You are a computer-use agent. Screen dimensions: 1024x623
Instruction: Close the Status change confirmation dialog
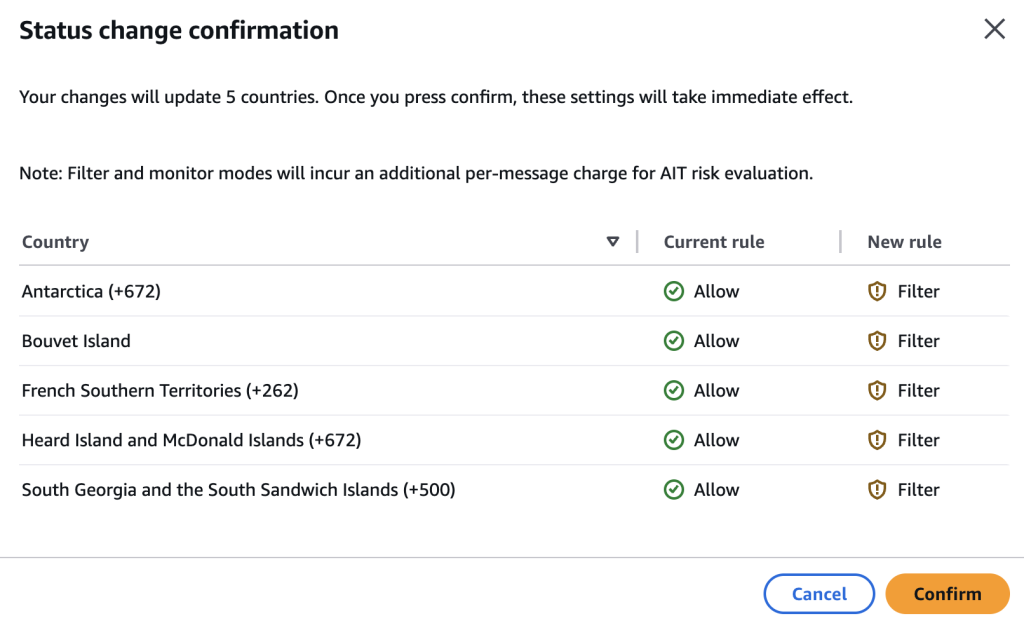tap(994, 29)
